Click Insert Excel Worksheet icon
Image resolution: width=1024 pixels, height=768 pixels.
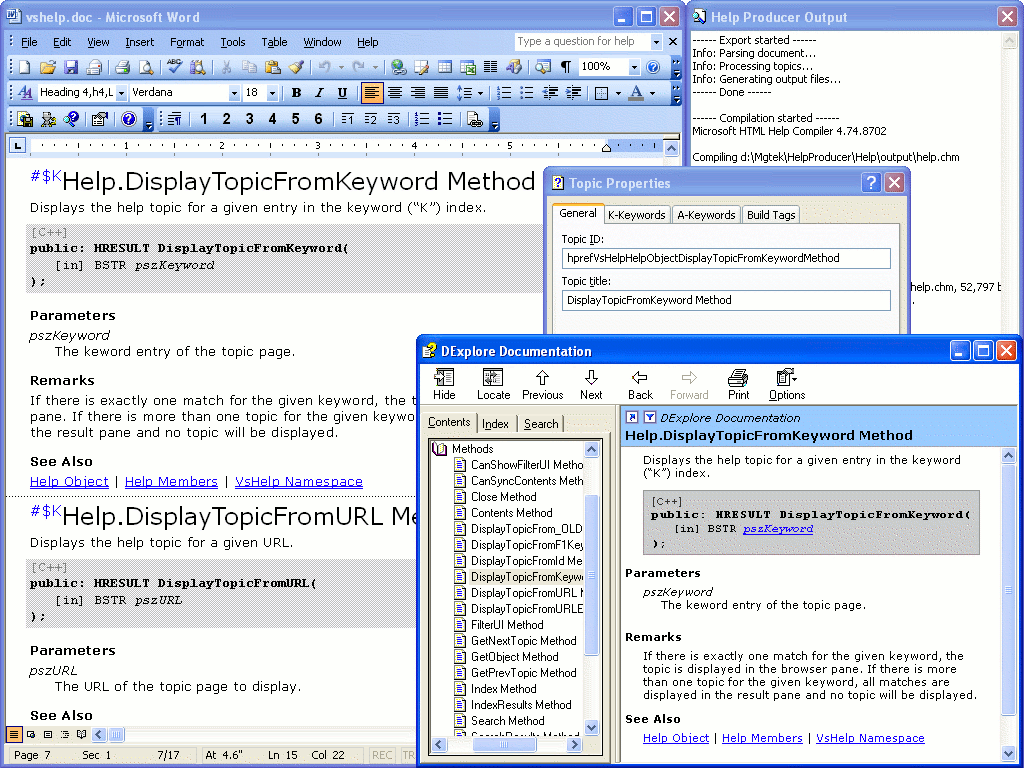click(468, 67)
